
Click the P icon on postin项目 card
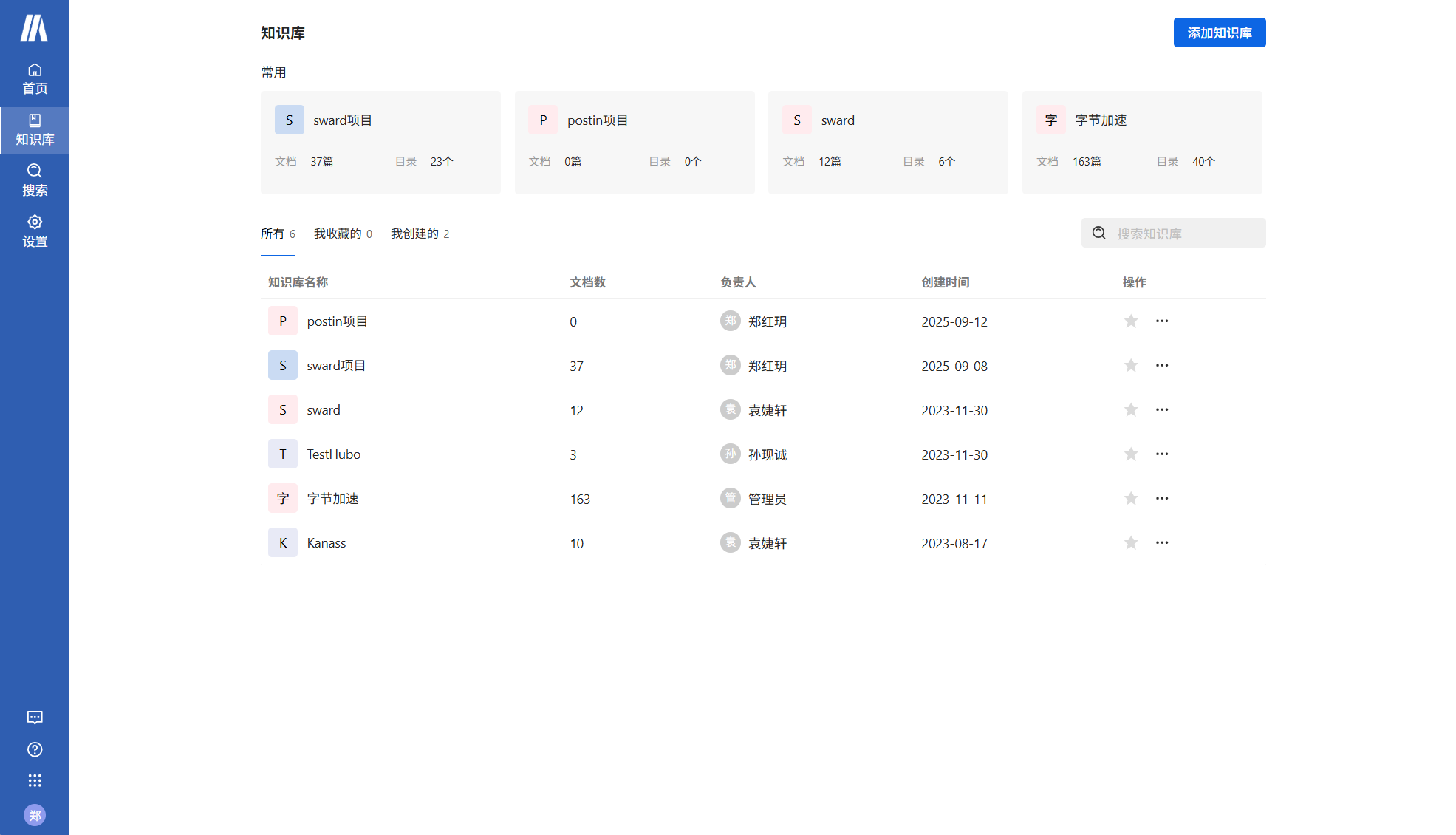point(543,120)
